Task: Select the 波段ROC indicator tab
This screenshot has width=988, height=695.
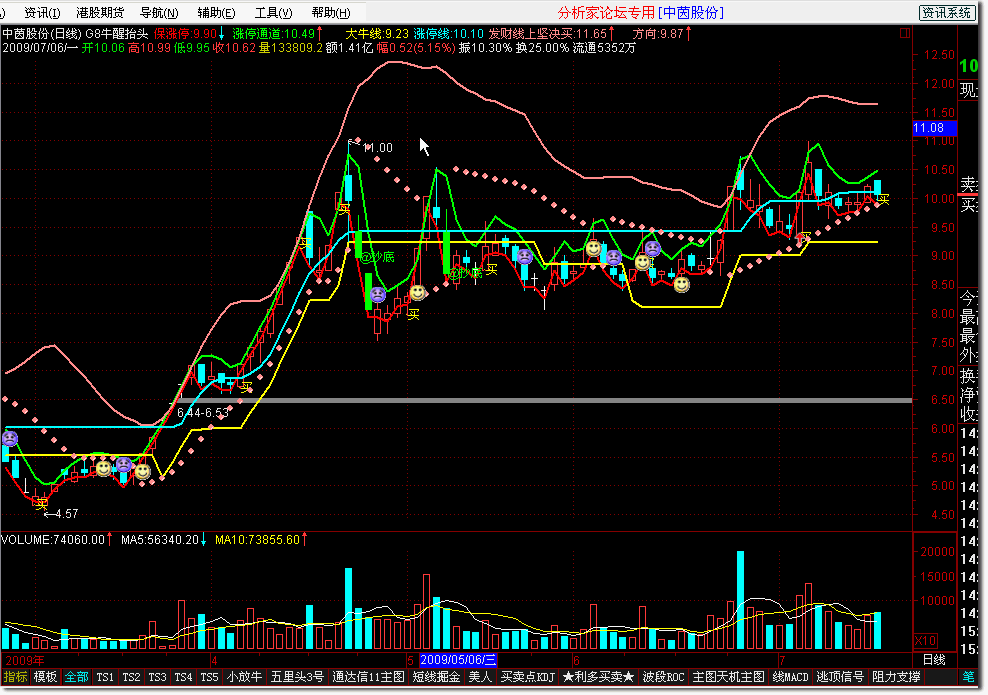Action: [x=663, y=677]
